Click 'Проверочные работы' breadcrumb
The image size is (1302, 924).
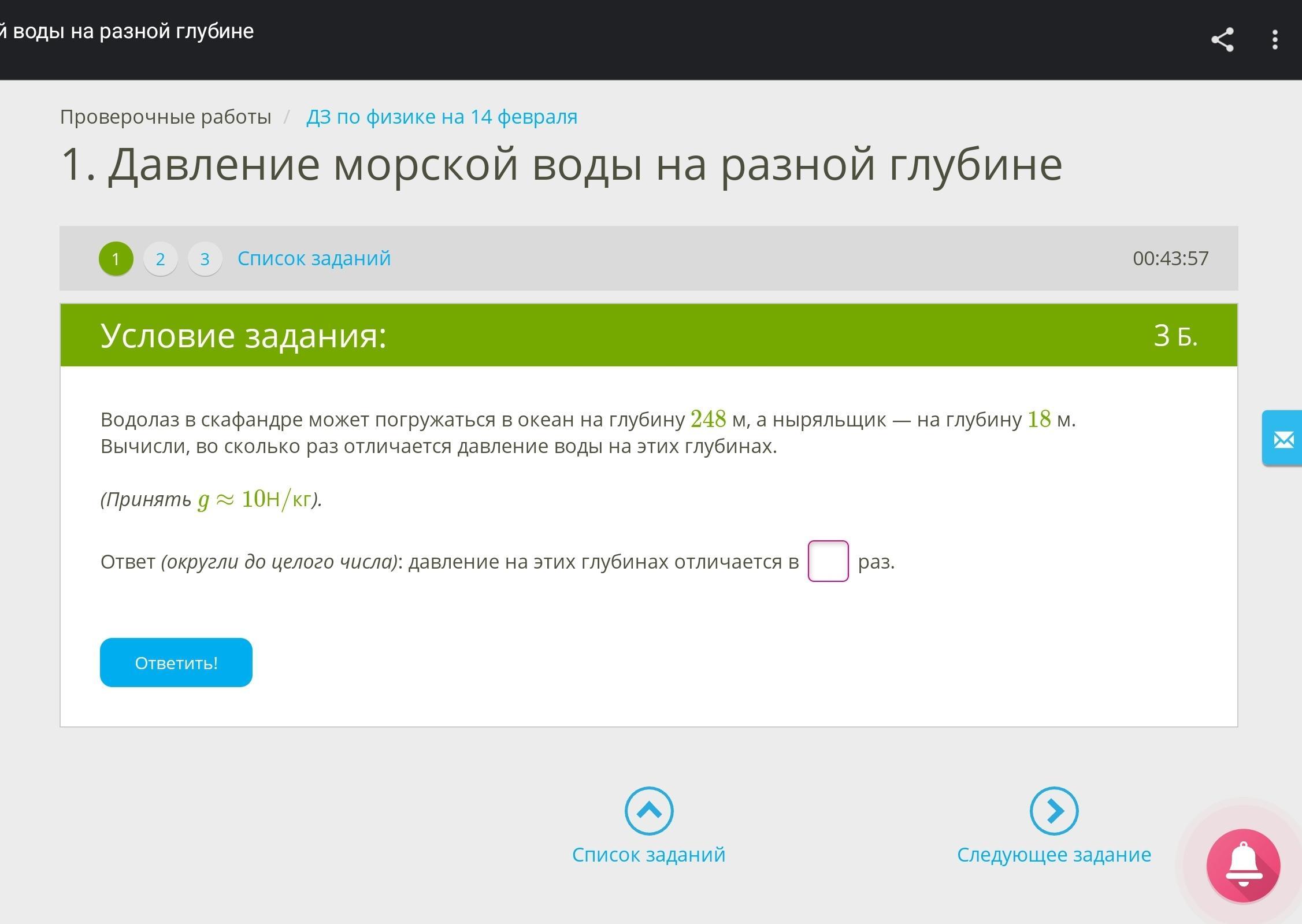[x=165, y=117]
